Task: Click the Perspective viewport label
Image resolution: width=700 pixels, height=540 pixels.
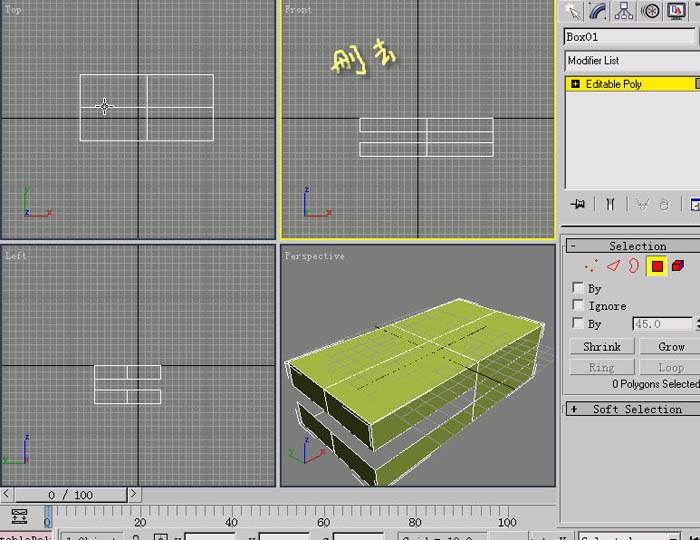Action: pyautogui.click(x=315, y=256)
